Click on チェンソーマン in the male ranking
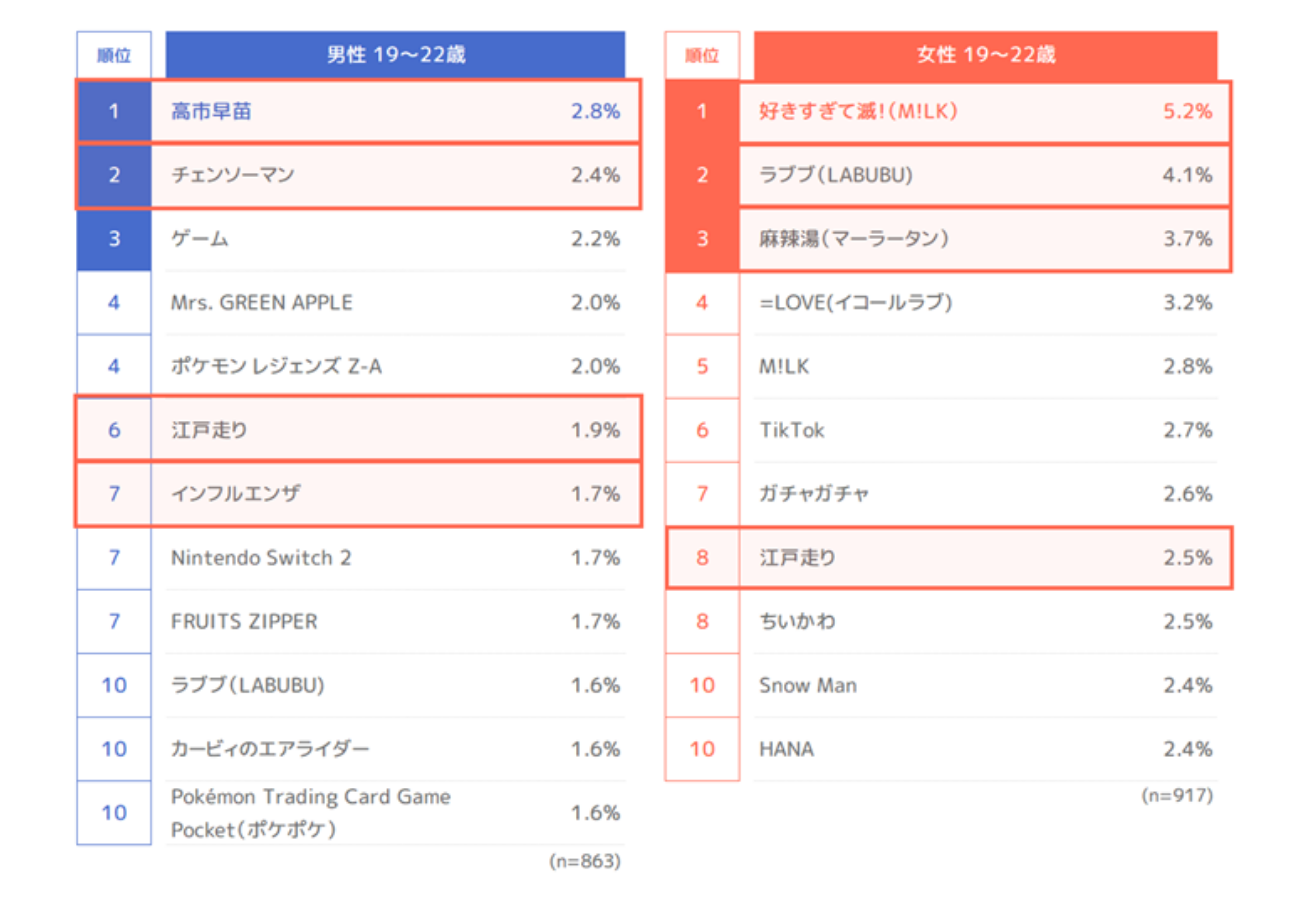Screen dimensions: 1300x900 232,175
